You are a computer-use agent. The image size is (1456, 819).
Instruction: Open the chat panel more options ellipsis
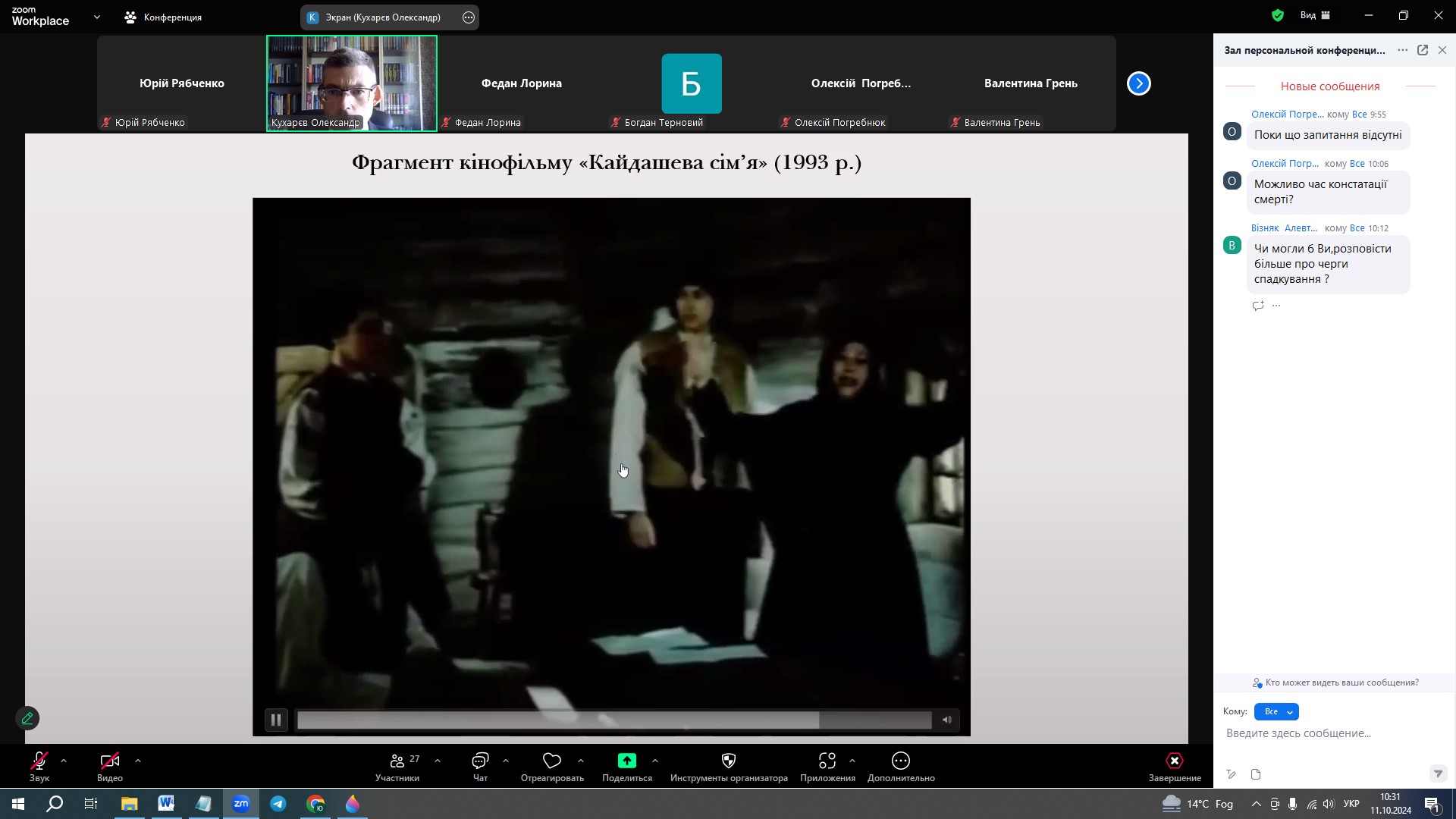coord(1403,50)
